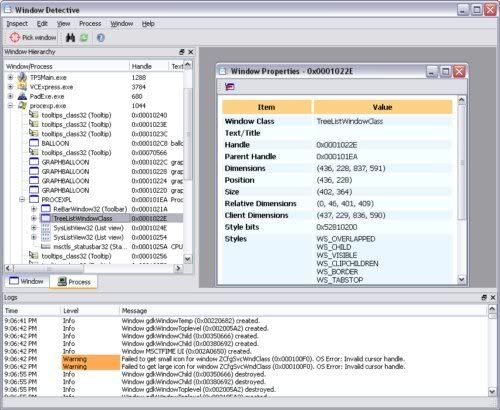This screenshot has width=500, height=410.
Task: Switch to the Process tab
Action: coord(74,282)
